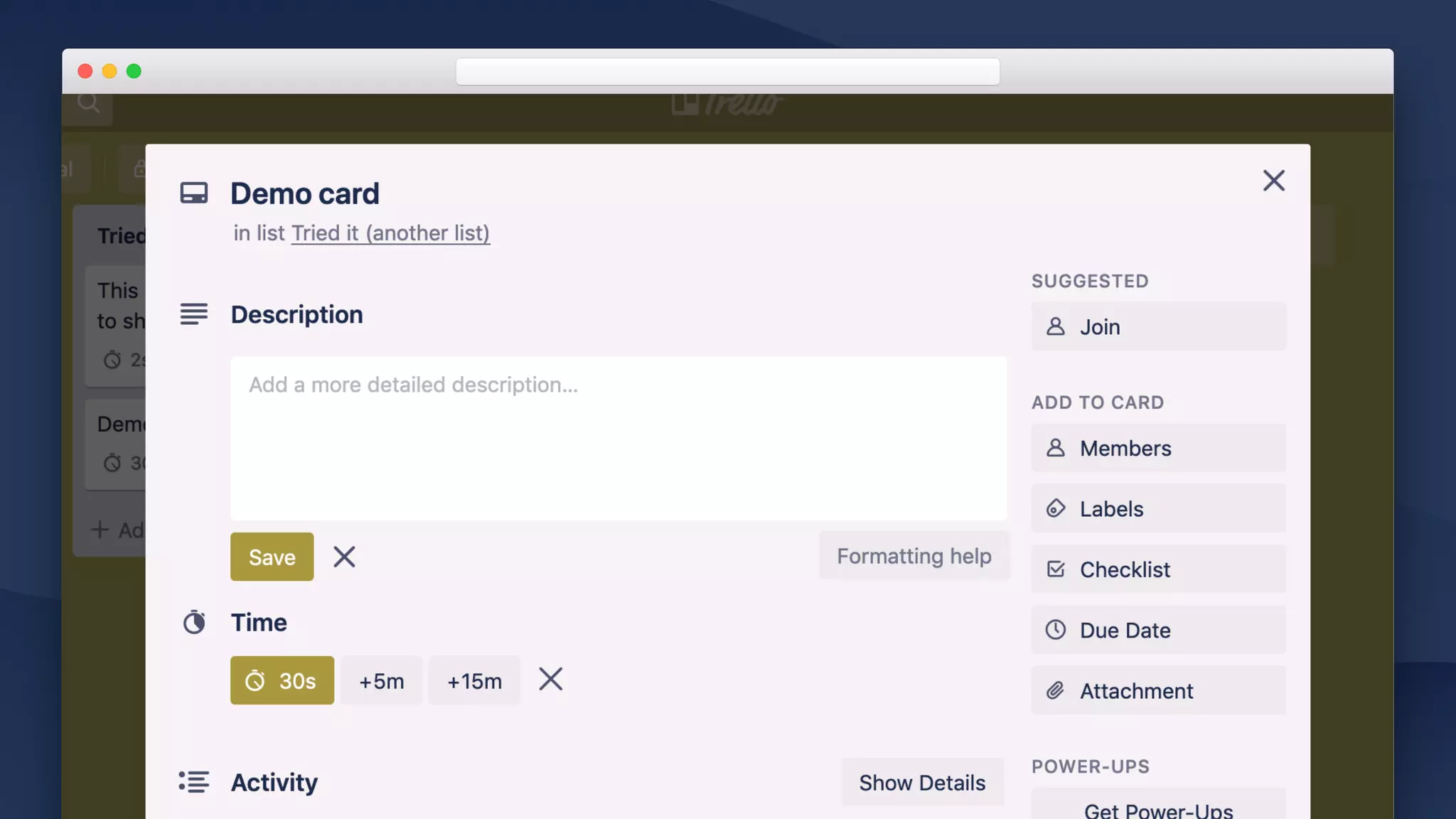Click Get Power-Ups button
The height and width of the screenshot is (819, 1456).
(x=1158, y=809)
